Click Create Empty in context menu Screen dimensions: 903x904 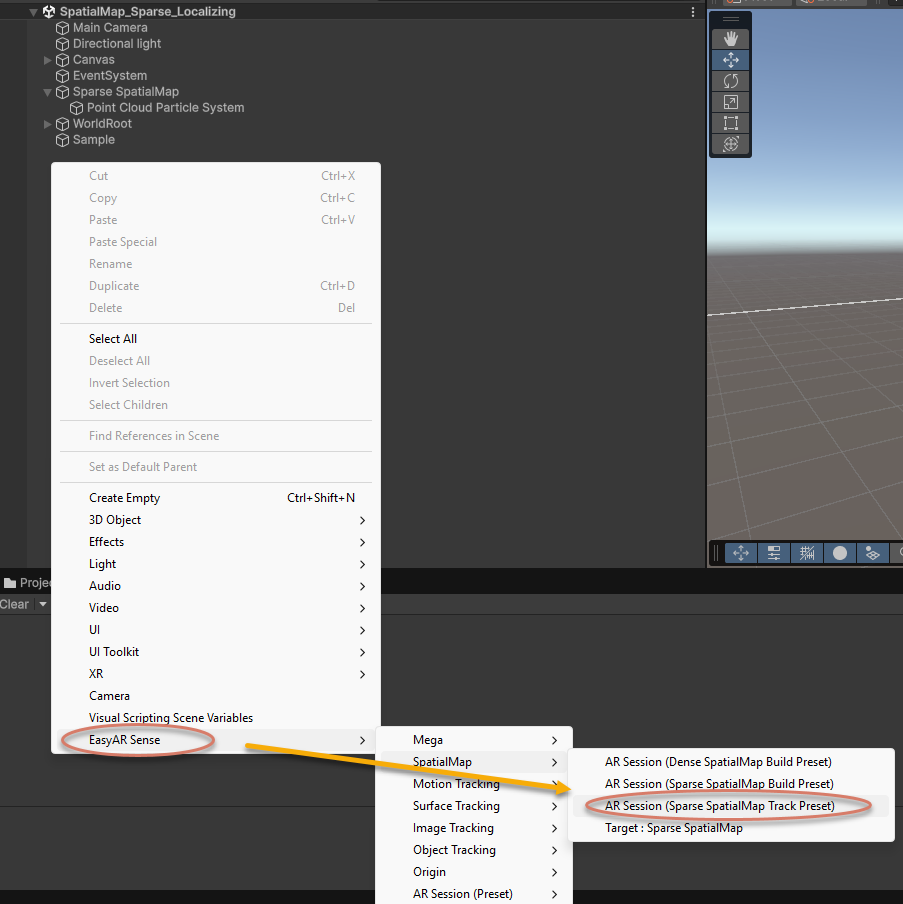[x=124, y=498]
